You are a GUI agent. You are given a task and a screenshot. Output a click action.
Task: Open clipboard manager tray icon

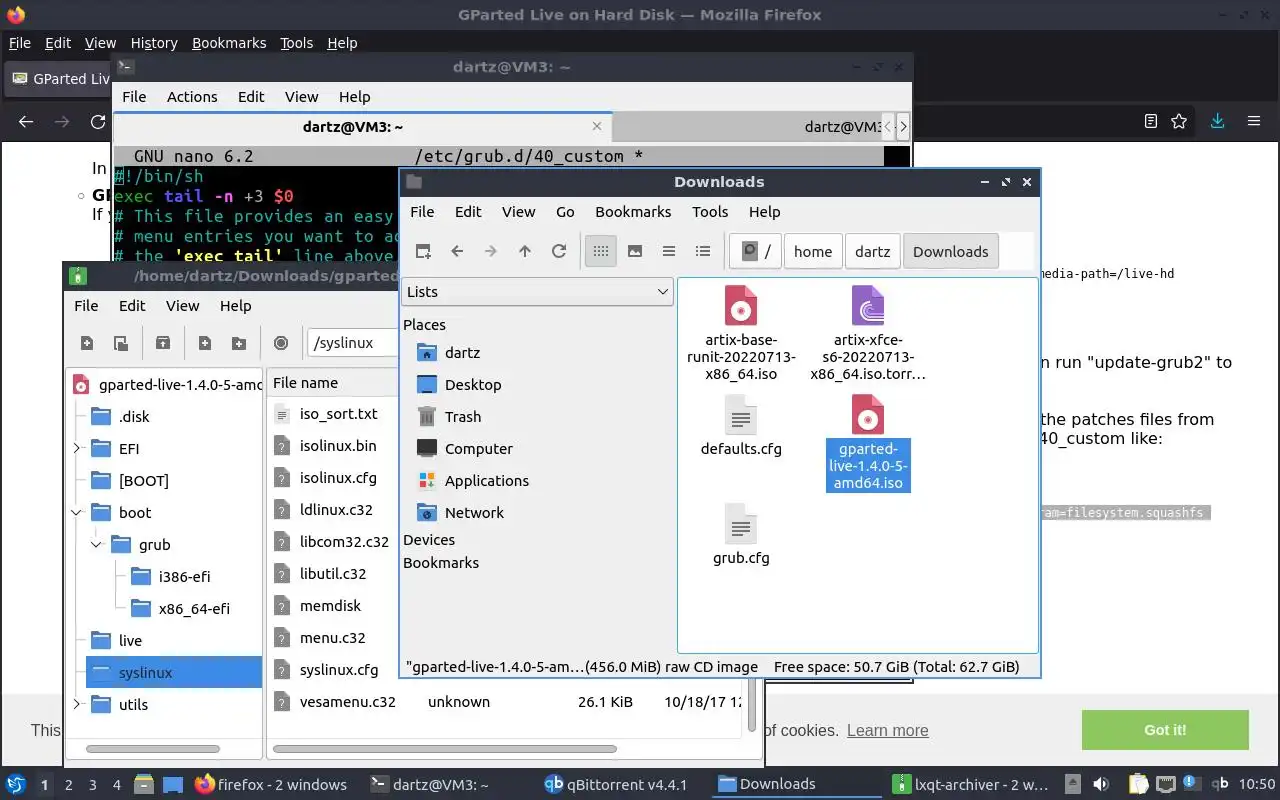click(x=1138, y=784)
